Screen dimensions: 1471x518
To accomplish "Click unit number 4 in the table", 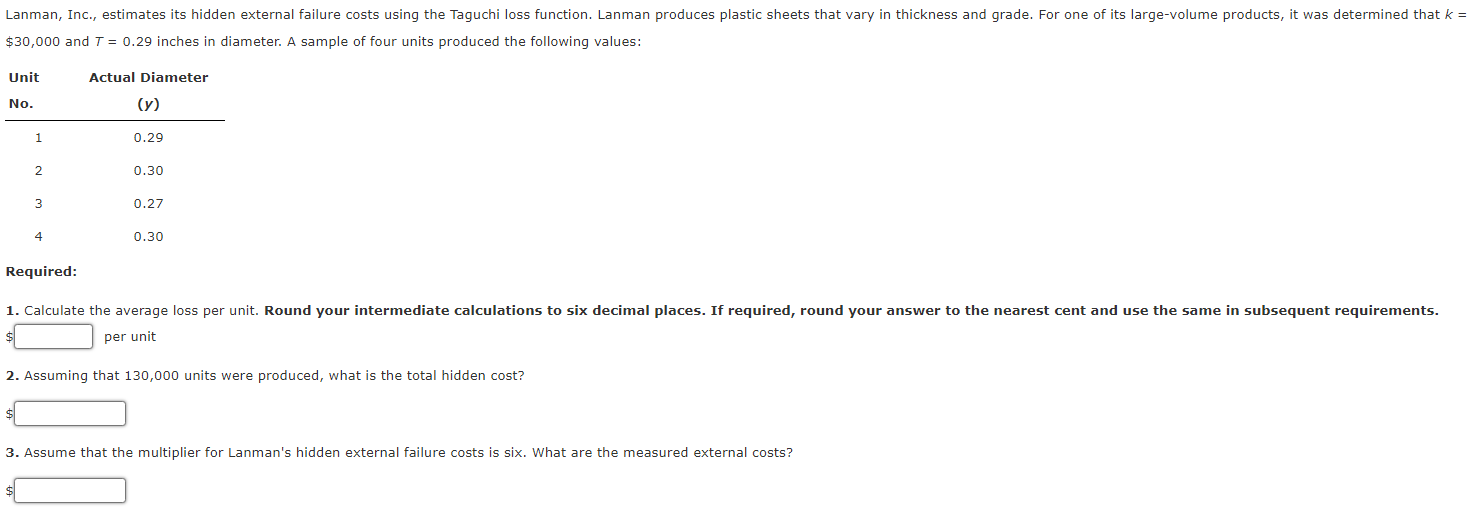I will coord(38,237).
